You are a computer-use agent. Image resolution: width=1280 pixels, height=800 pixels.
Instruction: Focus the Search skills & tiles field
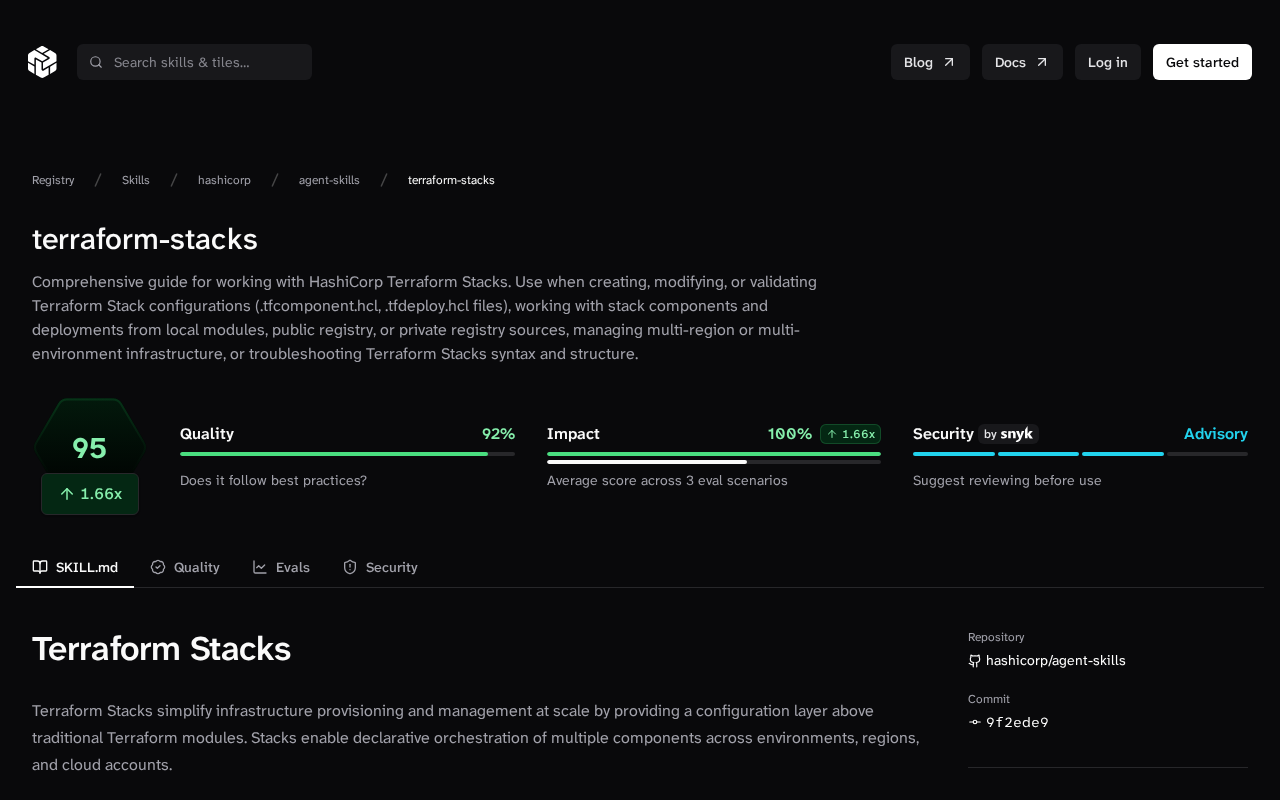pyautogui.click(x=194, y=62)
